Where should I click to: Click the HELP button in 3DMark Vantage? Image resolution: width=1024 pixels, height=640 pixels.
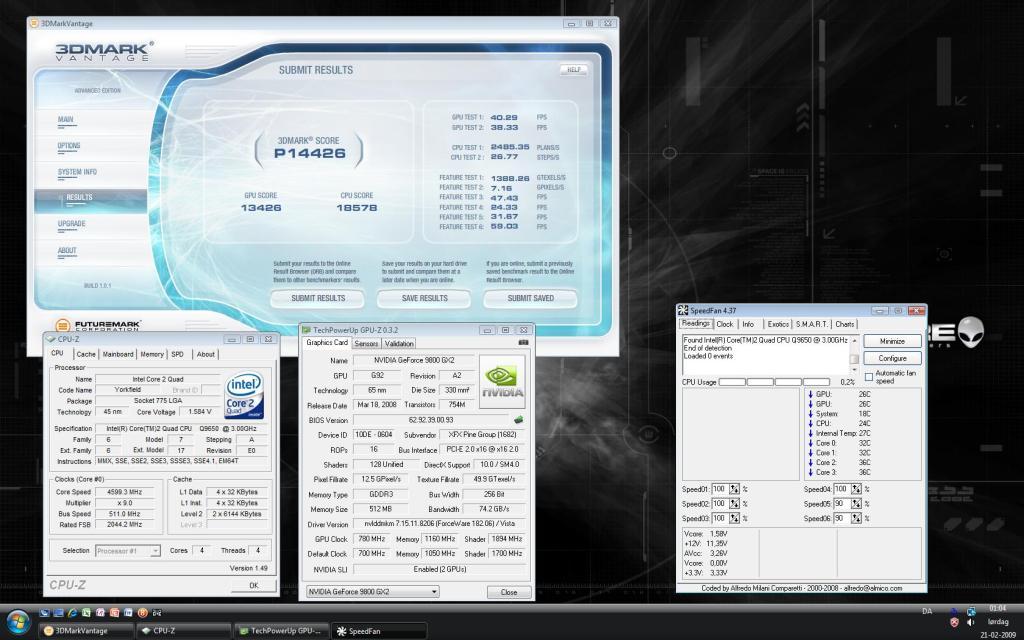pyautogui.click(x=574, y=69)
